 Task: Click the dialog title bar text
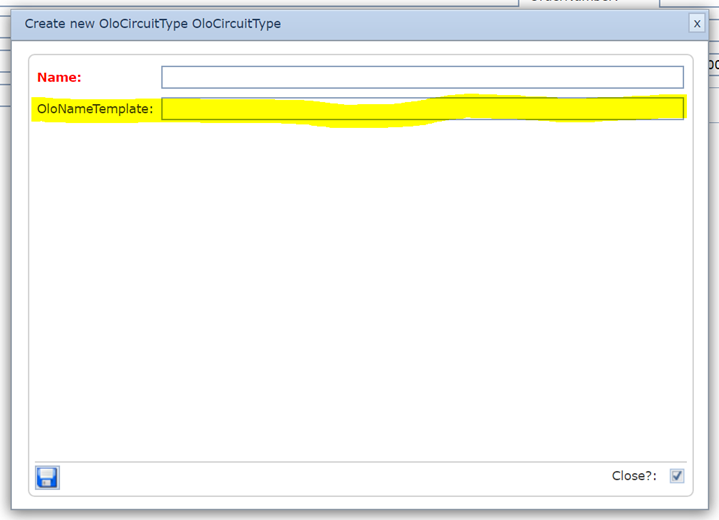[x=152, y=23]
